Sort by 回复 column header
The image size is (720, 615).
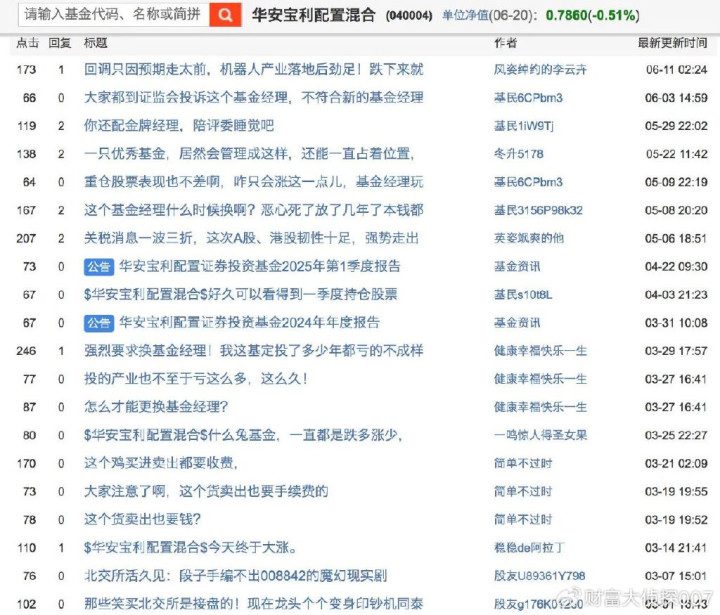coord(60,43)
